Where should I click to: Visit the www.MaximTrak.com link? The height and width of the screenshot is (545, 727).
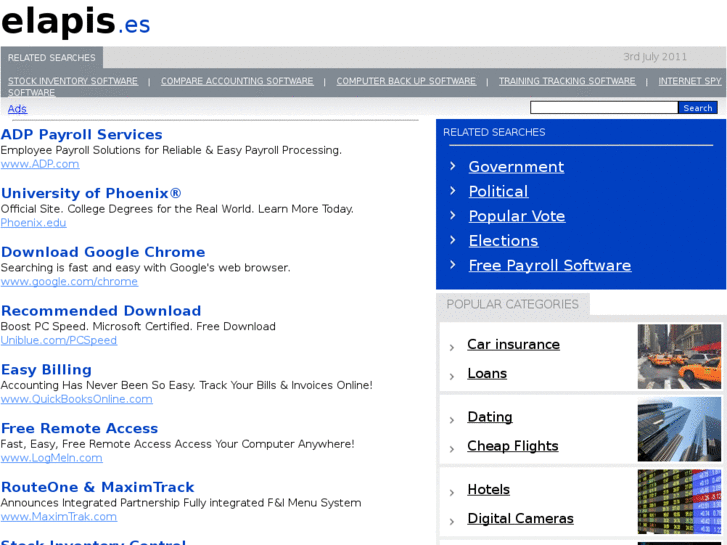coord(59,517)
